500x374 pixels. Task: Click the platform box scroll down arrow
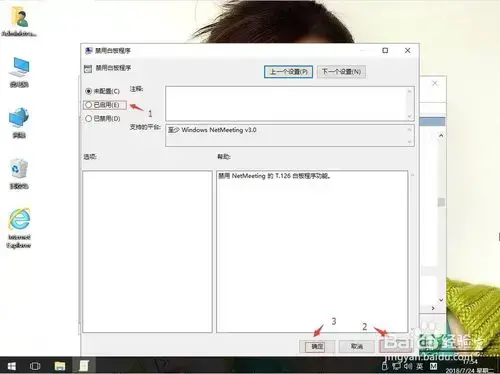[410, 142]
